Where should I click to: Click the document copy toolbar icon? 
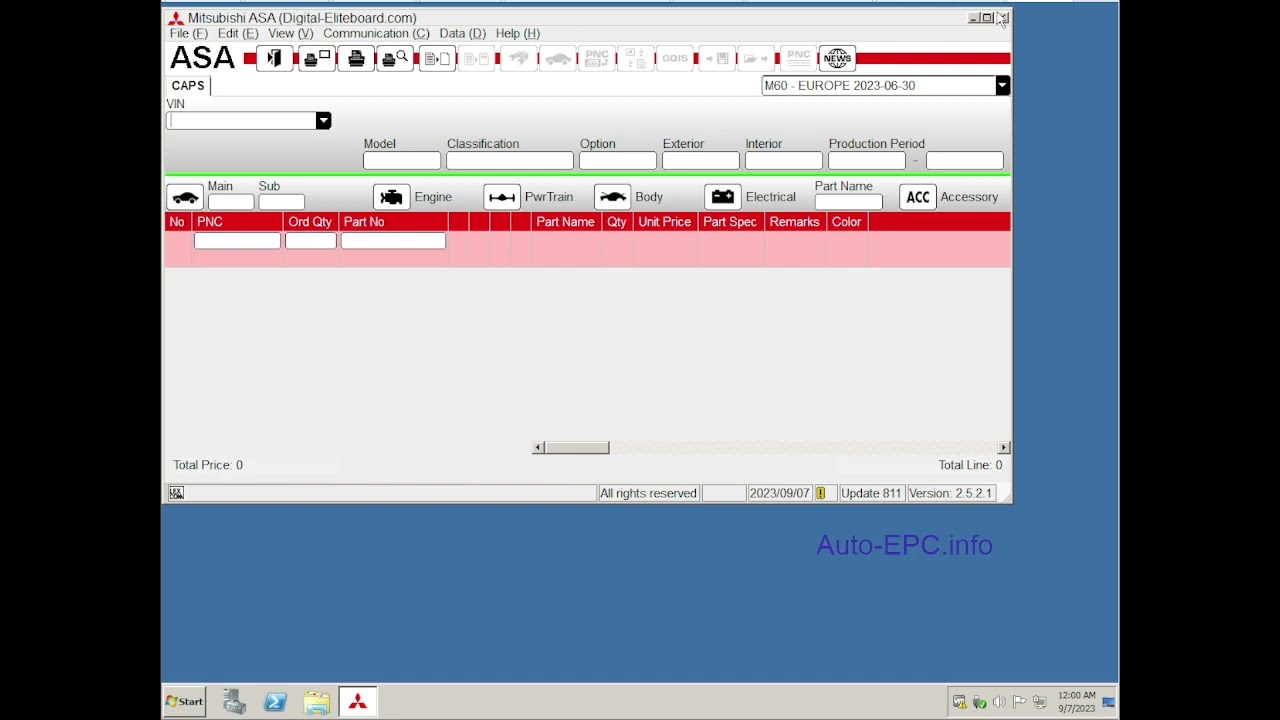pyautogui.click(x=437, y=58)
